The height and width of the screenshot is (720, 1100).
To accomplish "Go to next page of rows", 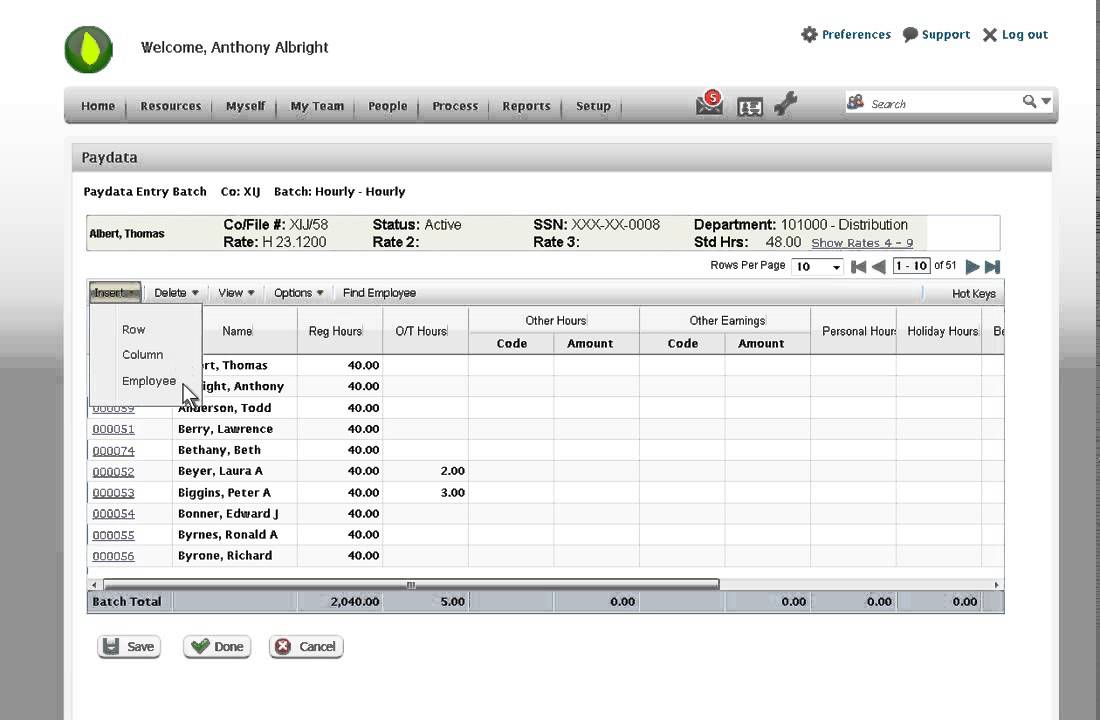I will click(x=972, y=267).
